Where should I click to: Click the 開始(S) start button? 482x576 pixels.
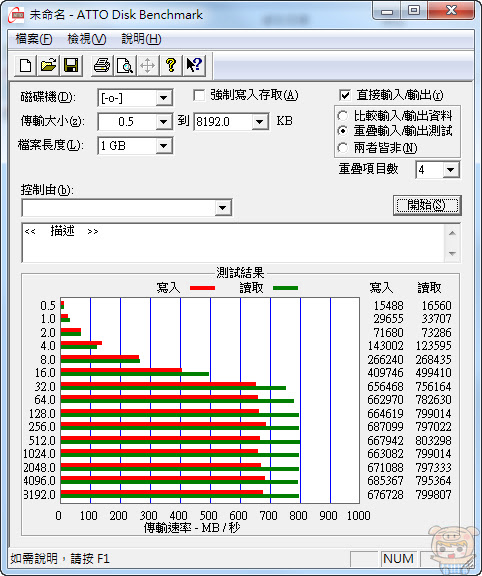click(427, 205)
